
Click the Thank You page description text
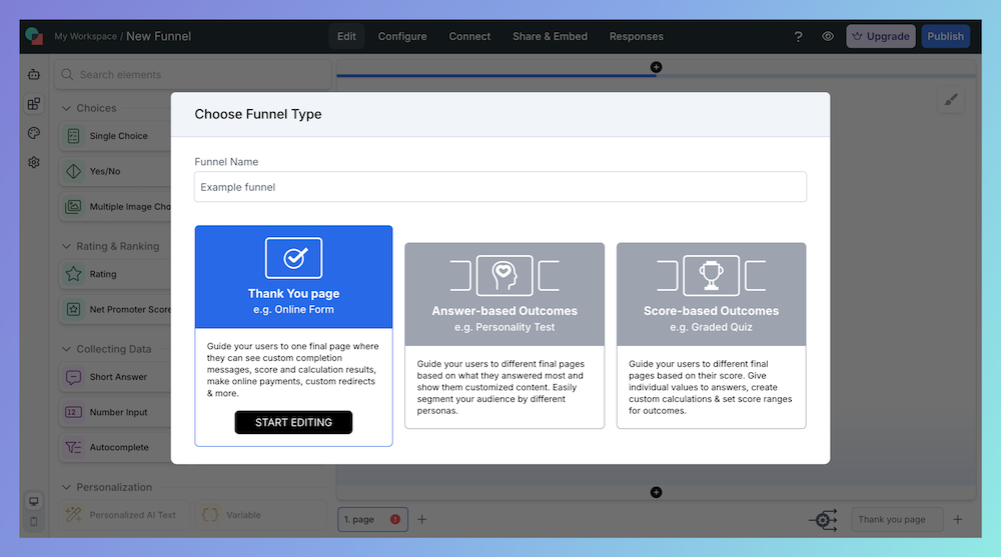click(293, 369)
